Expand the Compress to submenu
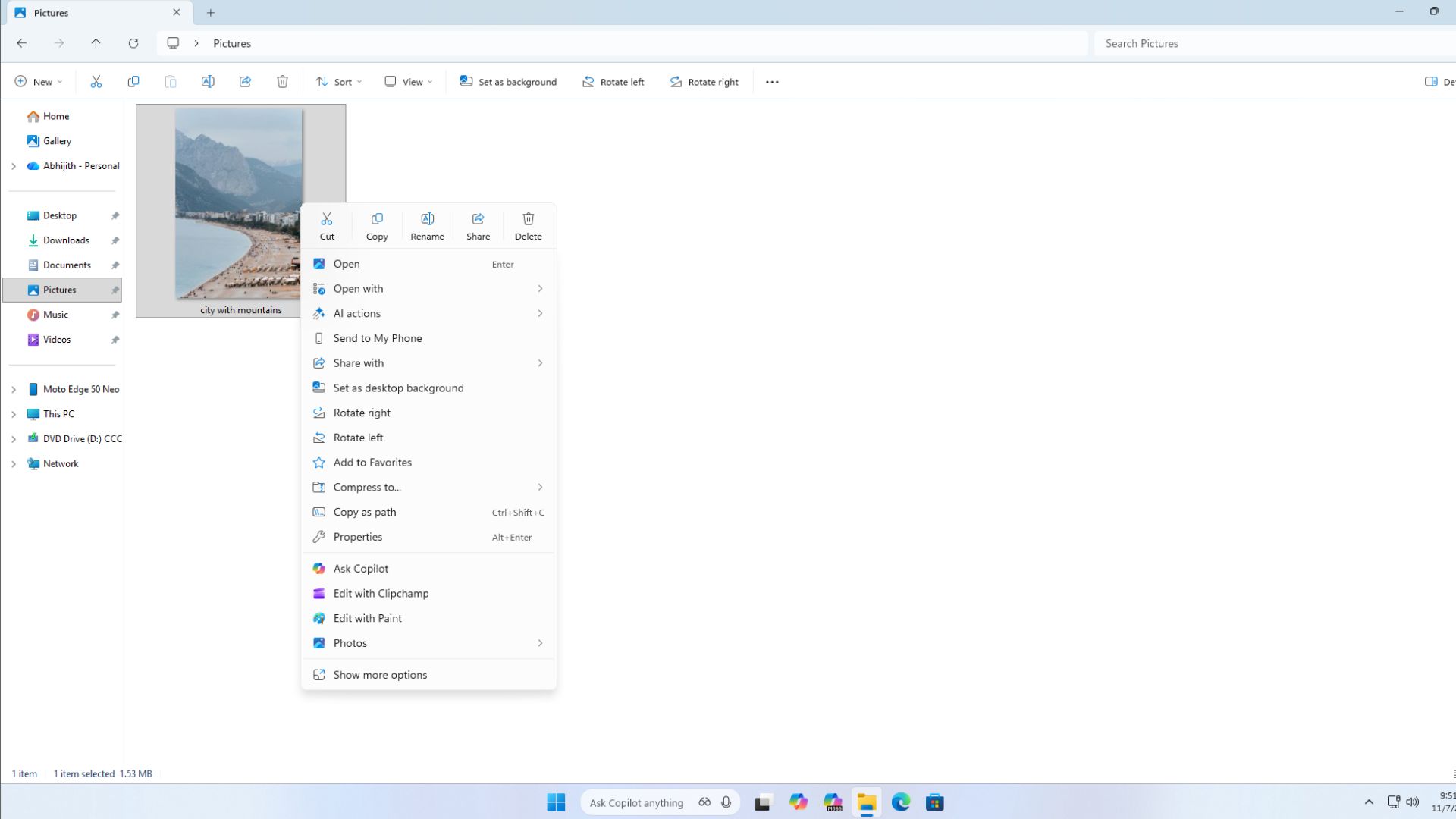The width and height of the screenshot is (1456, 819). pyautogui.click(x=540, y=487)
